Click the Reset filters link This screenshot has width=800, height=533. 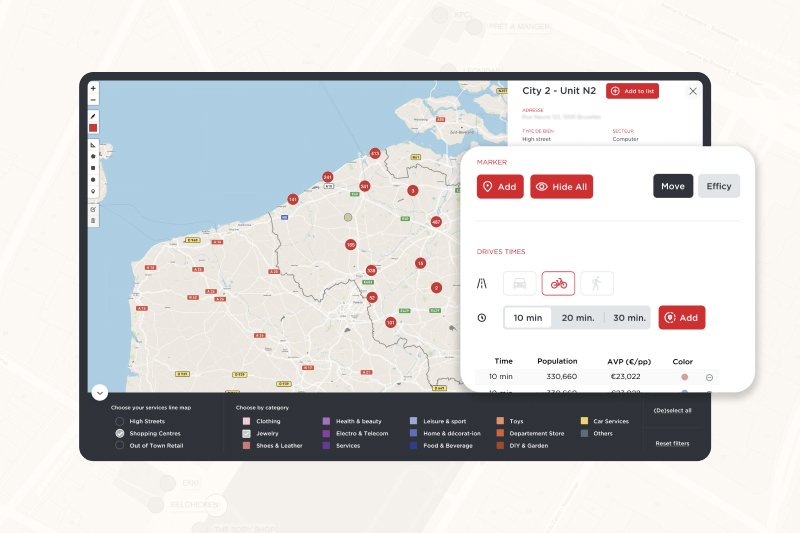click(672, 443)
